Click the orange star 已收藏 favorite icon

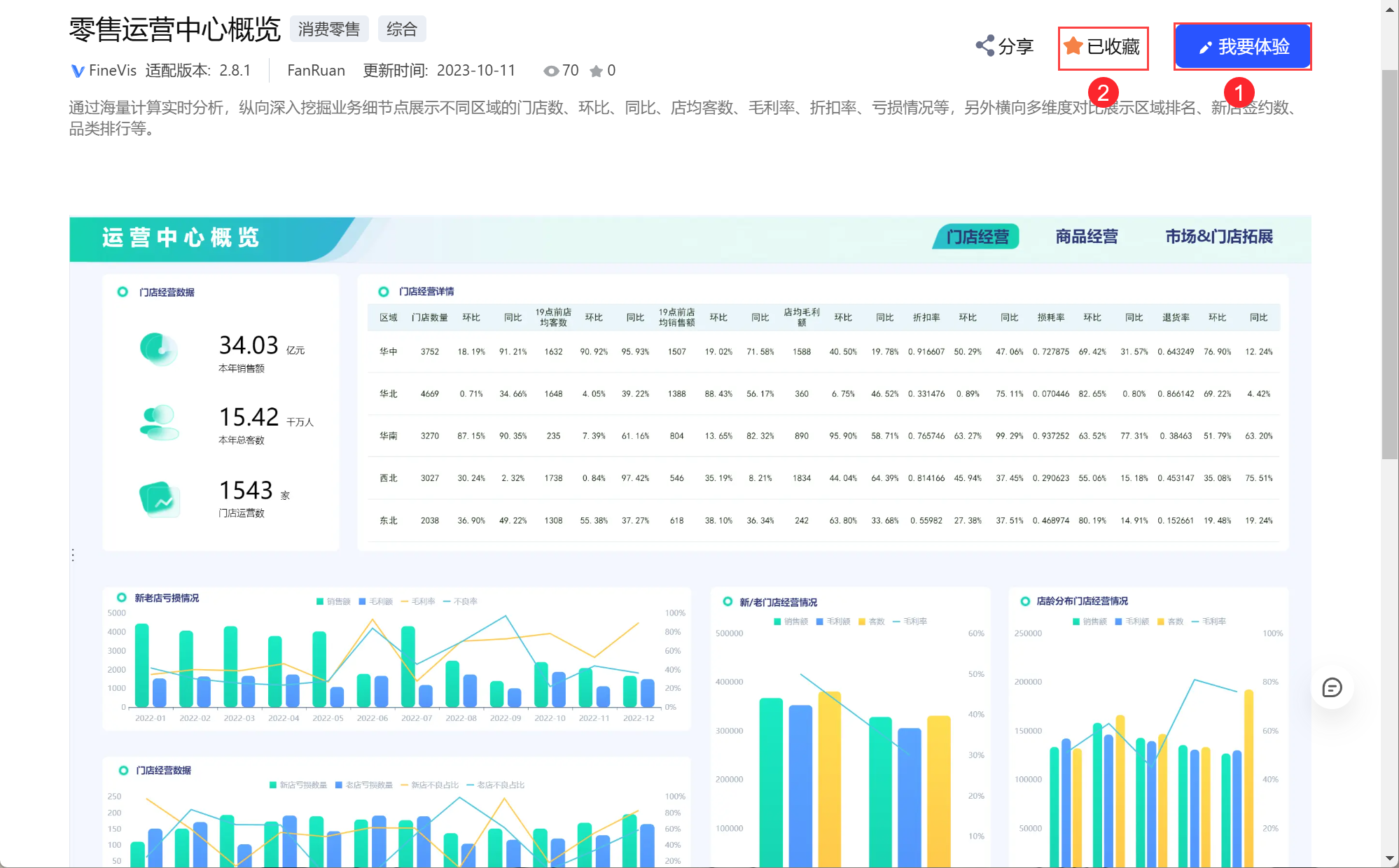[x=1073, y=46]
